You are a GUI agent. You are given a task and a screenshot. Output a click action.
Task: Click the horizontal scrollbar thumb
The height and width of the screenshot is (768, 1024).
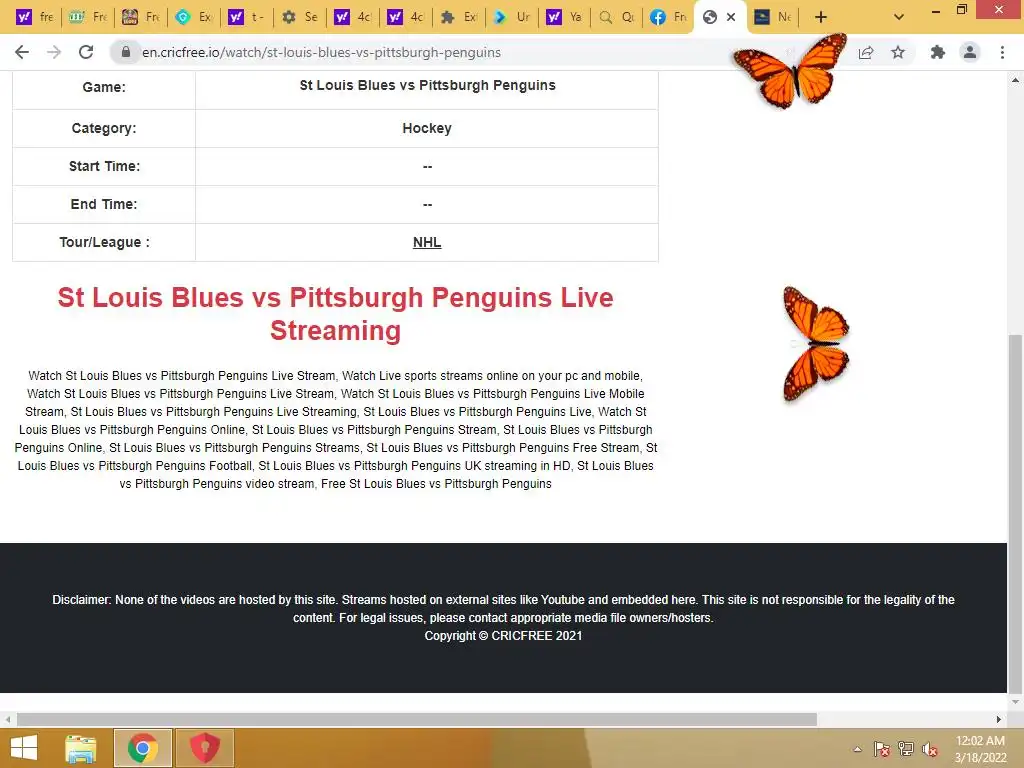pos(417,720)
